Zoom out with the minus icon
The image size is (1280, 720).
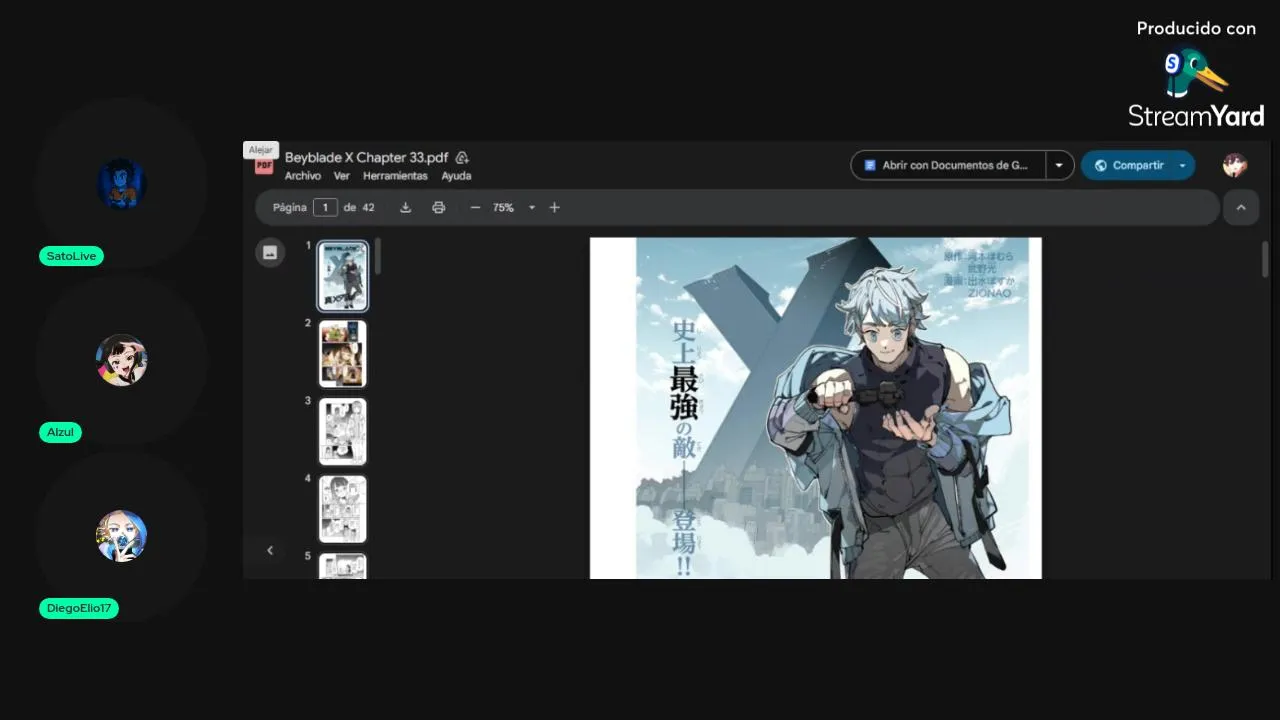pyautogui.click(x=475, y=207)
